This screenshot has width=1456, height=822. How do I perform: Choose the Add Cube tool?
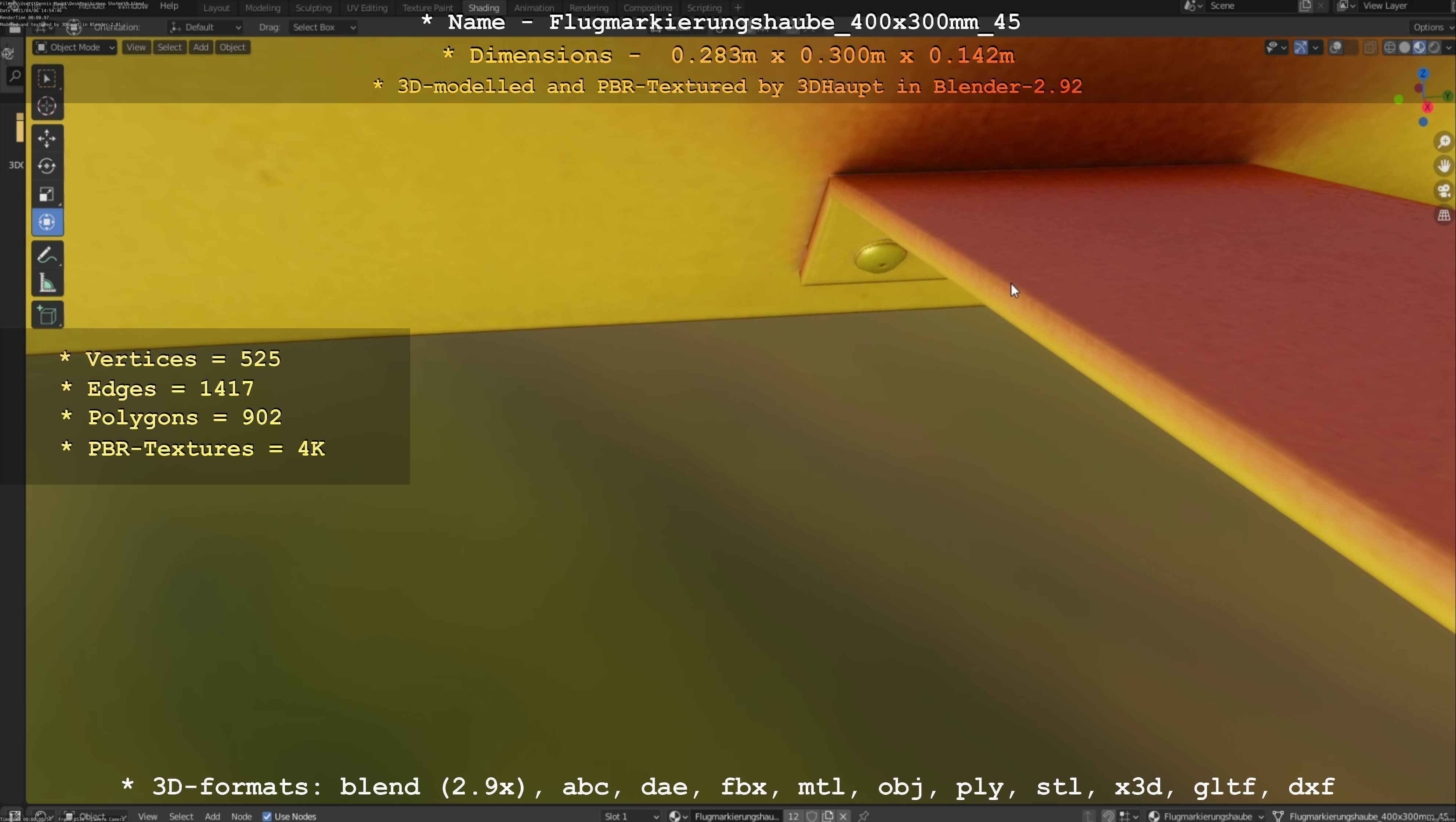(x=47, y=315)
